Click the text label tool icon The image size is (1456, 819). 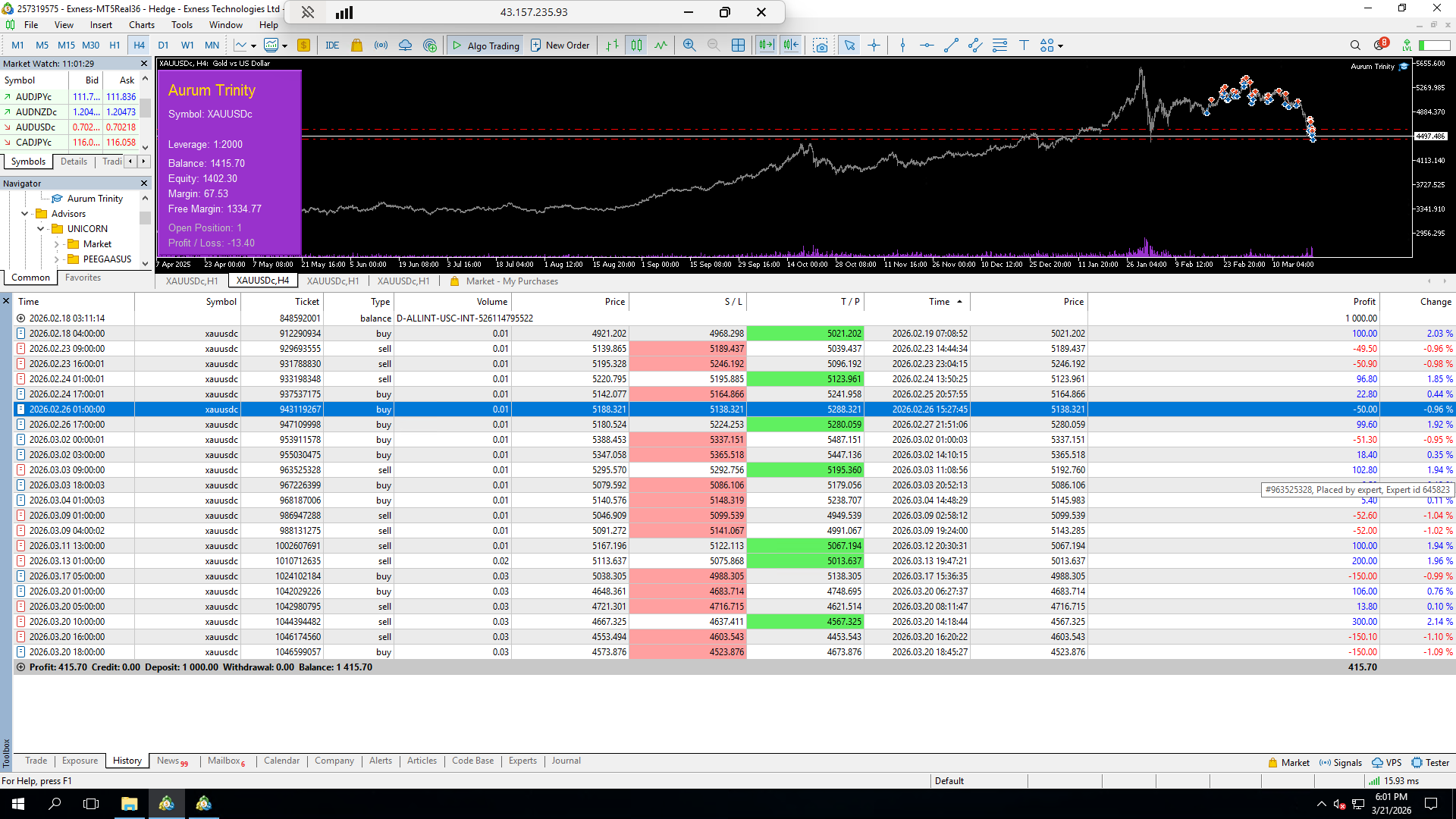coord(1024,45)
